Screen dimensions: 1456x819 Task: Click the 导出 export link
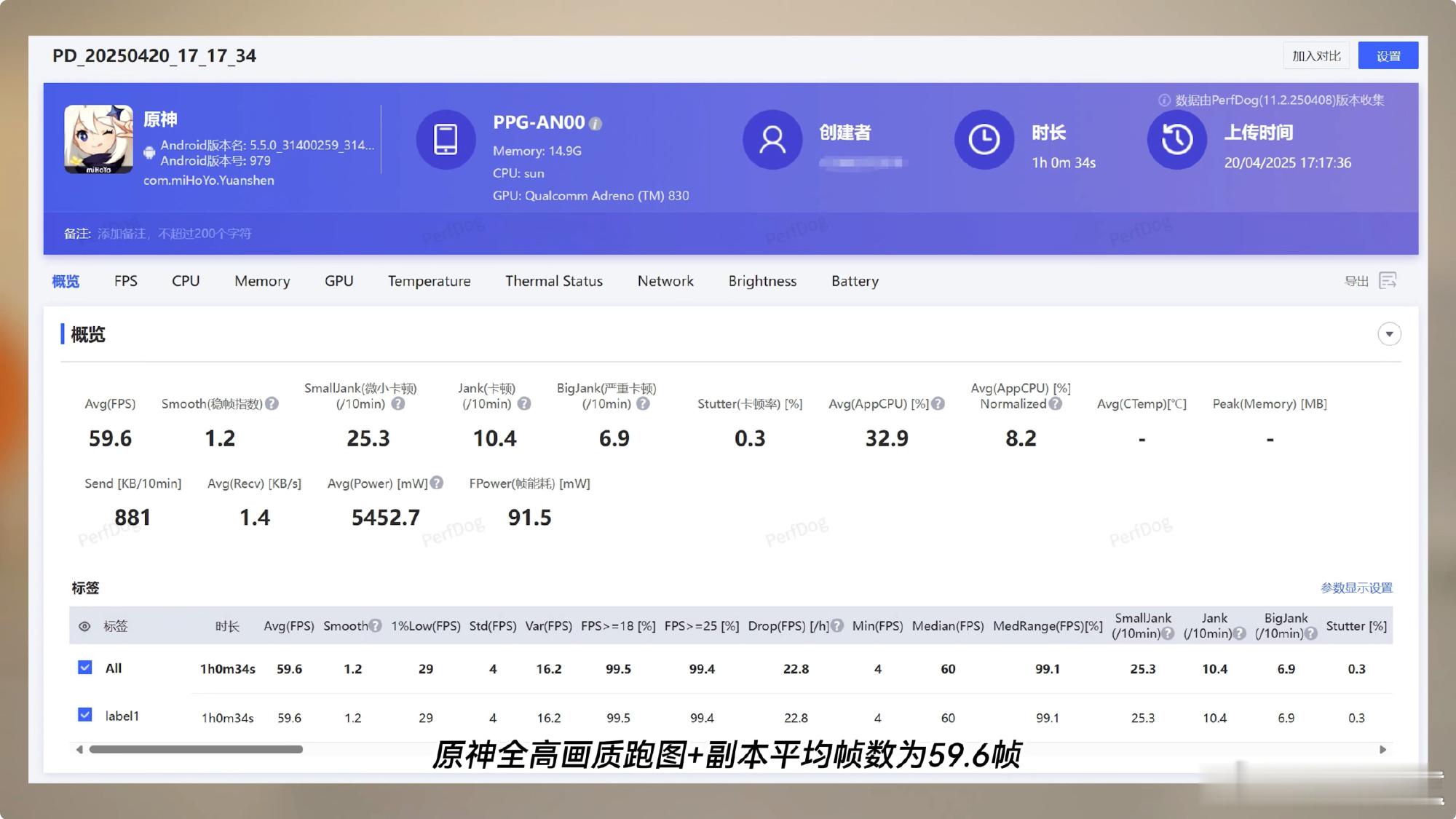[x=1356, y=281]
